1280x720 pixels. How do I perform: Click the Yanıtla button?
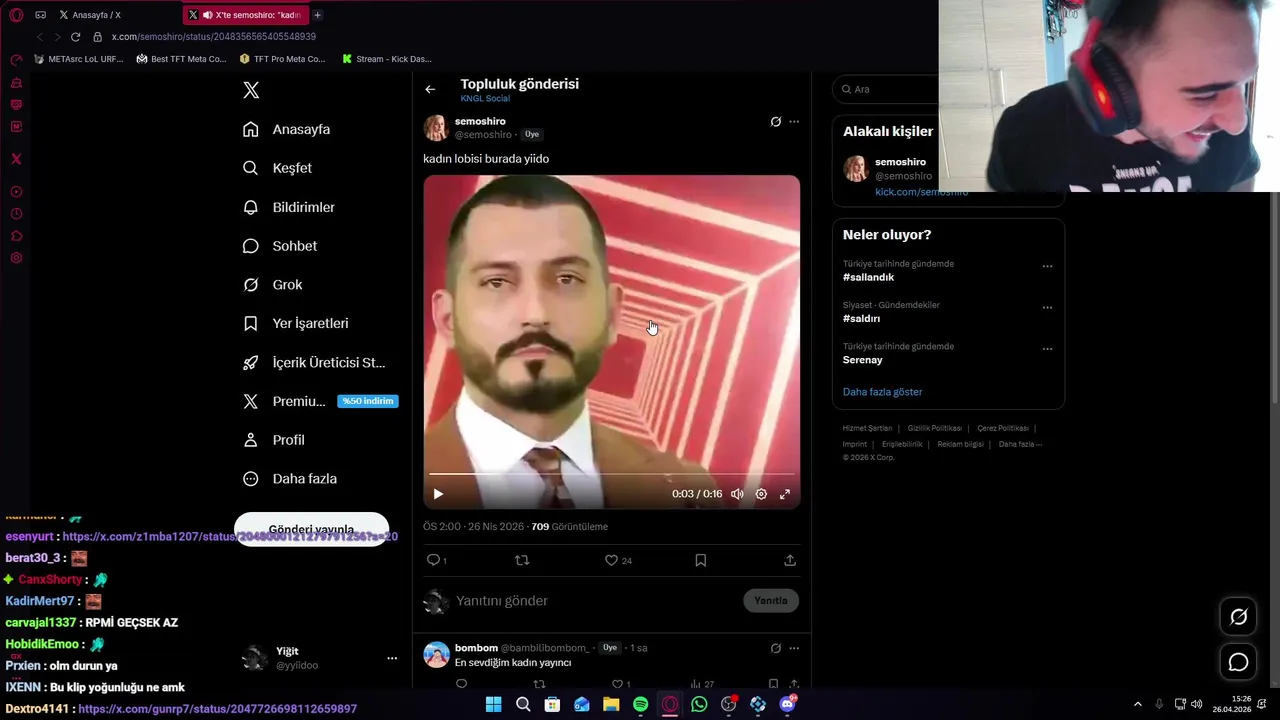pos(771,601)
